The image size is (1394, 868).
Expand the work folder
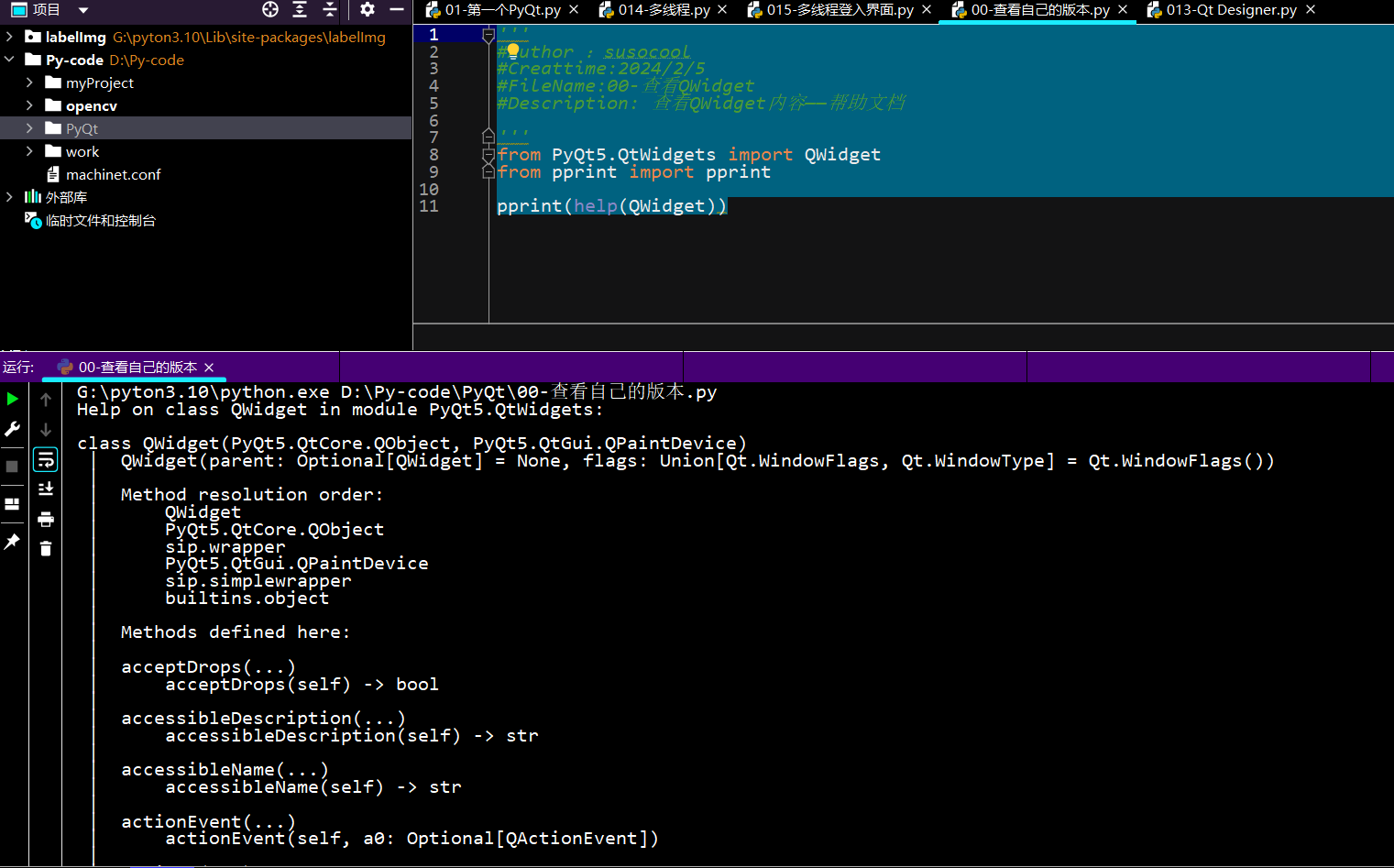(29, 151)
